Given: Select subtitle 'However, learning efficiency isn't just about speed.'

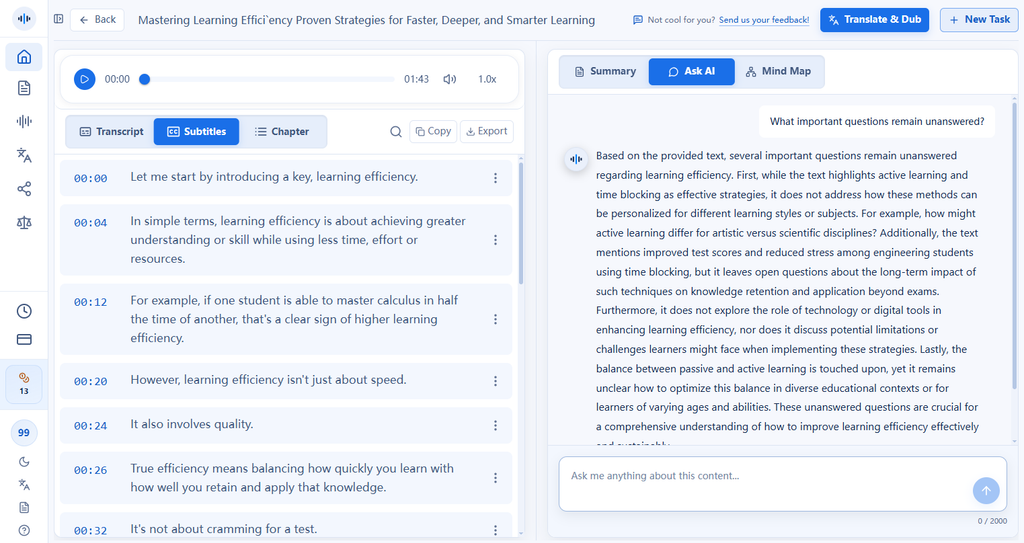Looking at the screenshot, I should (x=268, y=380).
